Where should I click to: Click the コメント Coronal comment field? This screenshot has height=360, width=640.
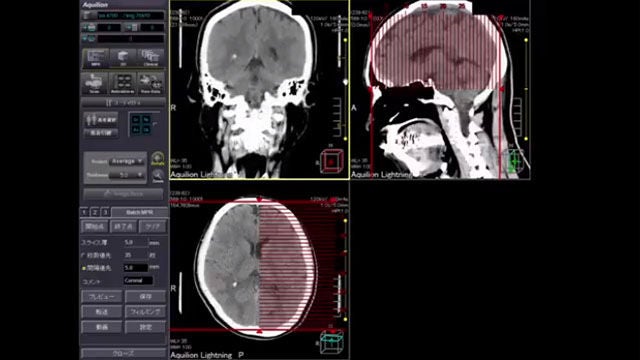pos(138,281)
